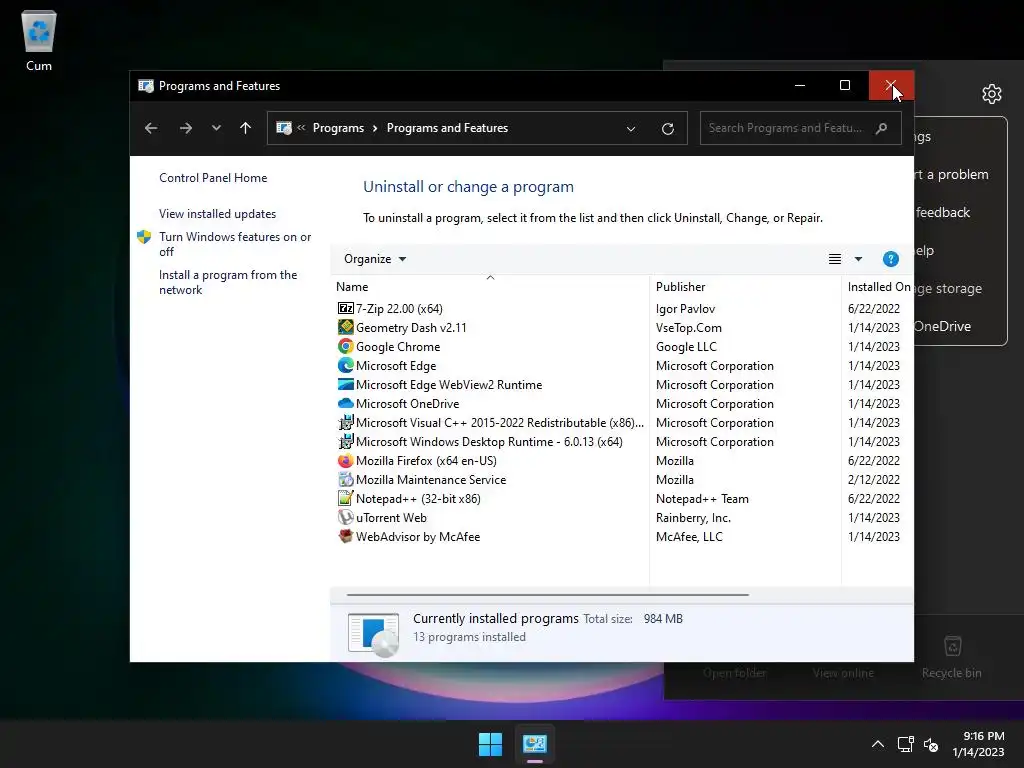Sort by the Publisher column header
Image resolution: width=1024 pixels, height=768 pixels.
pos(745,287)
